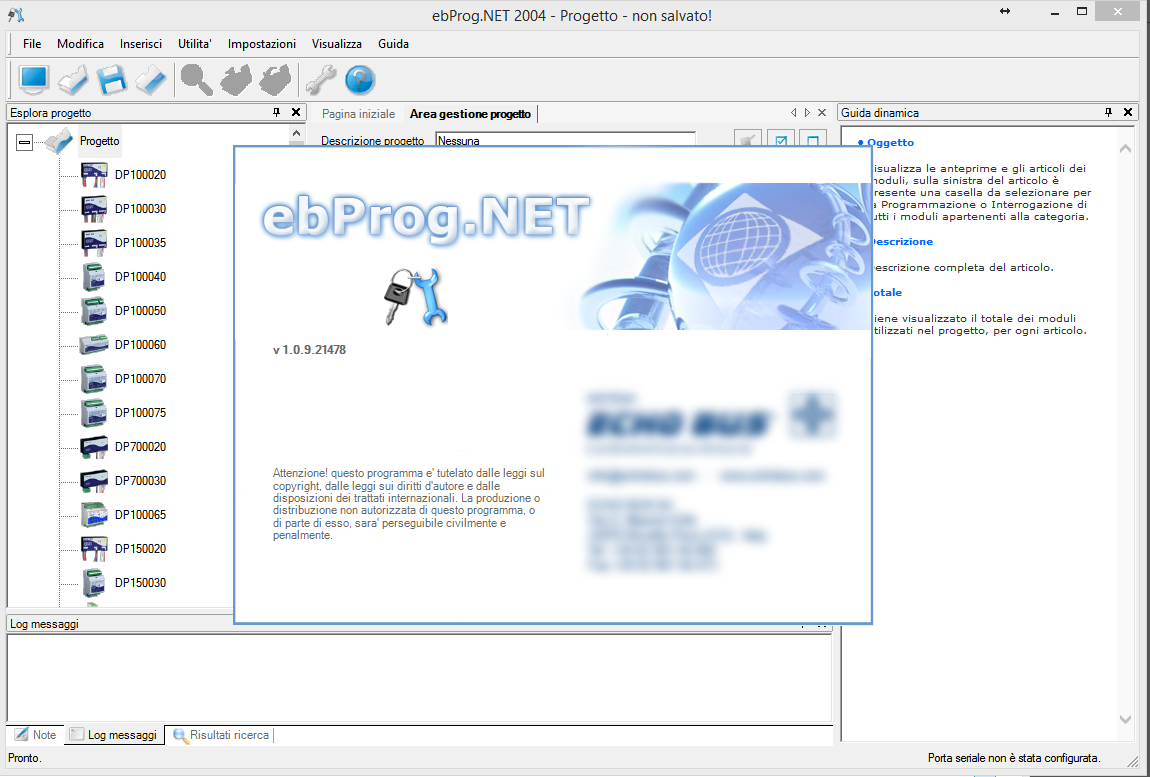
Task: Select the DP100060 module icon
Action: (94, 344)
